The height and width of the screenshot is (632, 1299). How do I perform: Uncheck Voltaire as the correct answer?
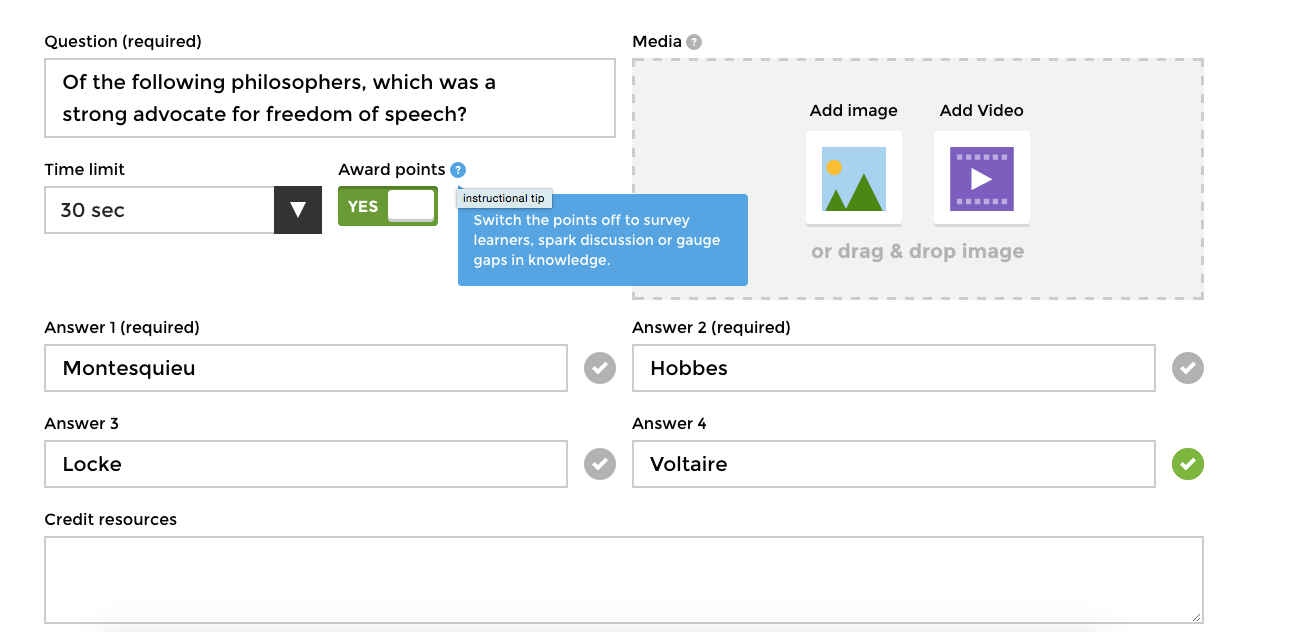pyautogui.click(x=1187, y=464)
